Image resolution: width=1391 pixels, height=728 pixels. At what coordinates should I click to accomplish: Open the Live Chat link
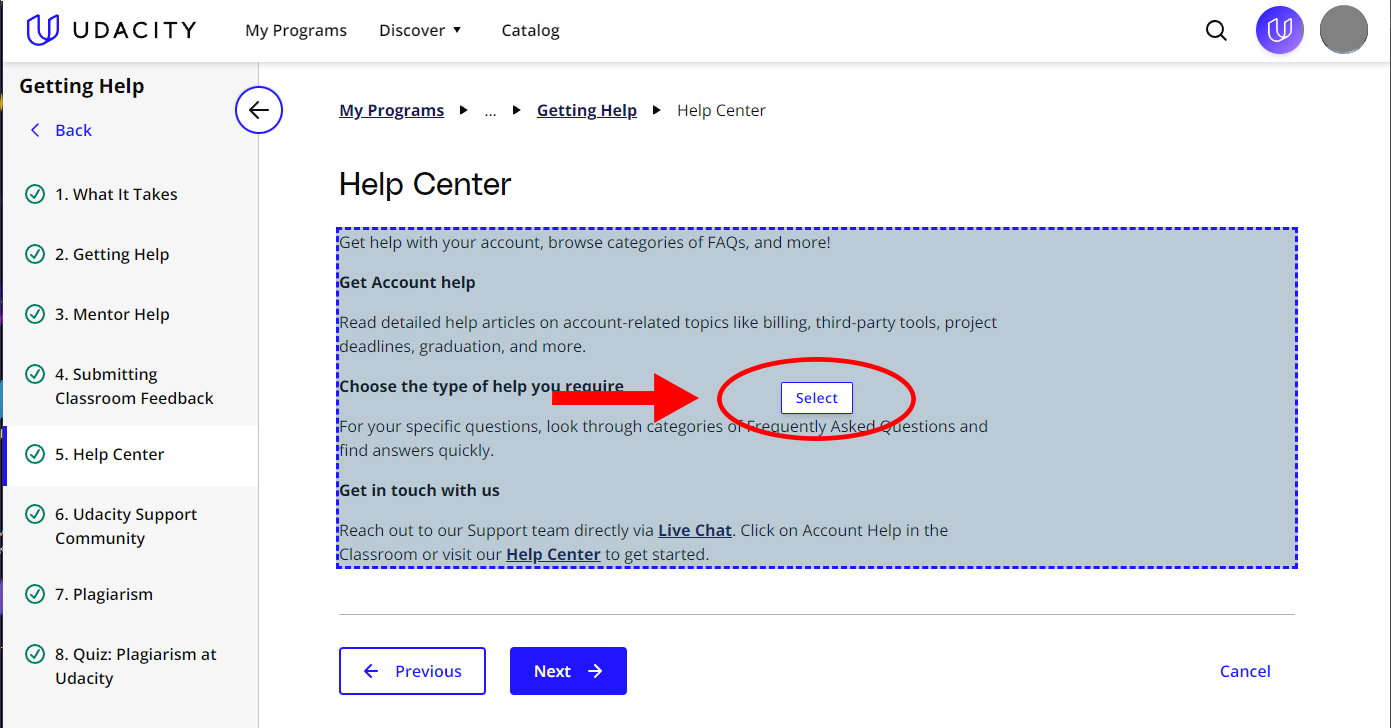[695, 530]
